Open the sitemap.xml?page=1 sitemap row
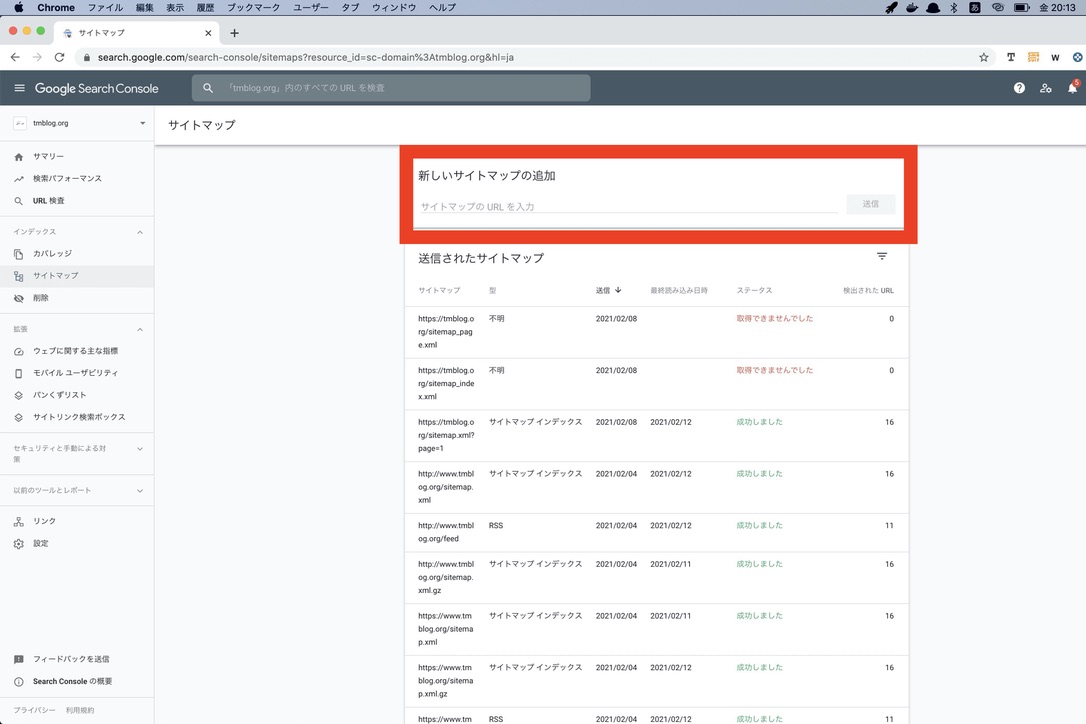This screenshot has height=724, width=1086. (656, 435)
